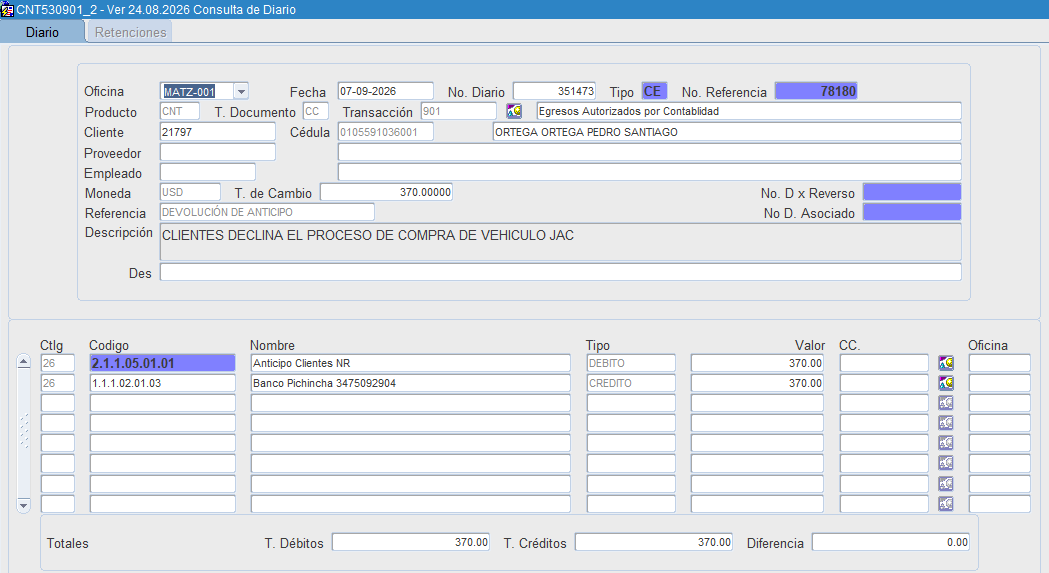Expand the Oficina MATZ-001 dropdown arrow
This screenshot has width=1049, height=573.
pos(242,91)
